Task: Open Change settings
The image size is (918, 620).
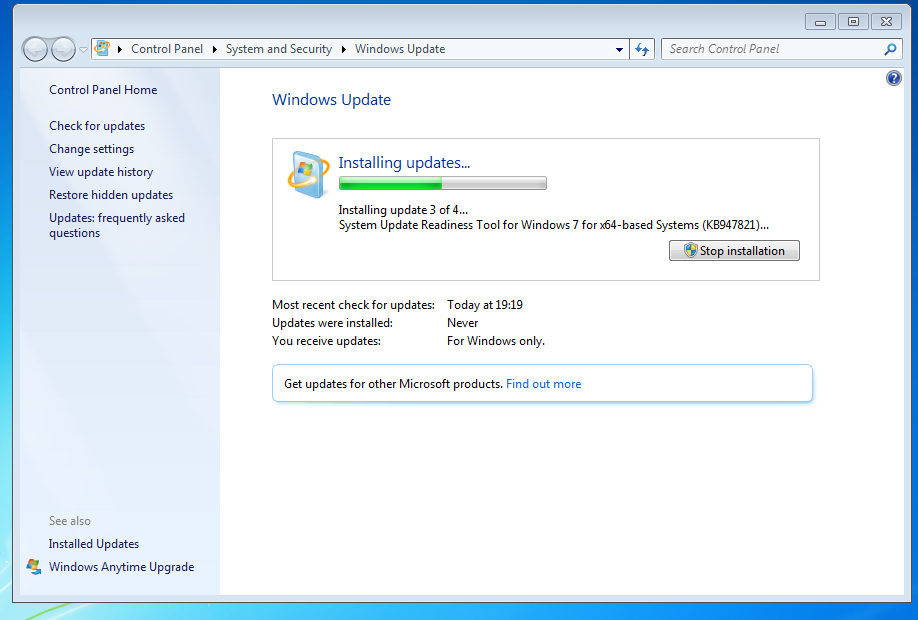Action: pos(91,149)
